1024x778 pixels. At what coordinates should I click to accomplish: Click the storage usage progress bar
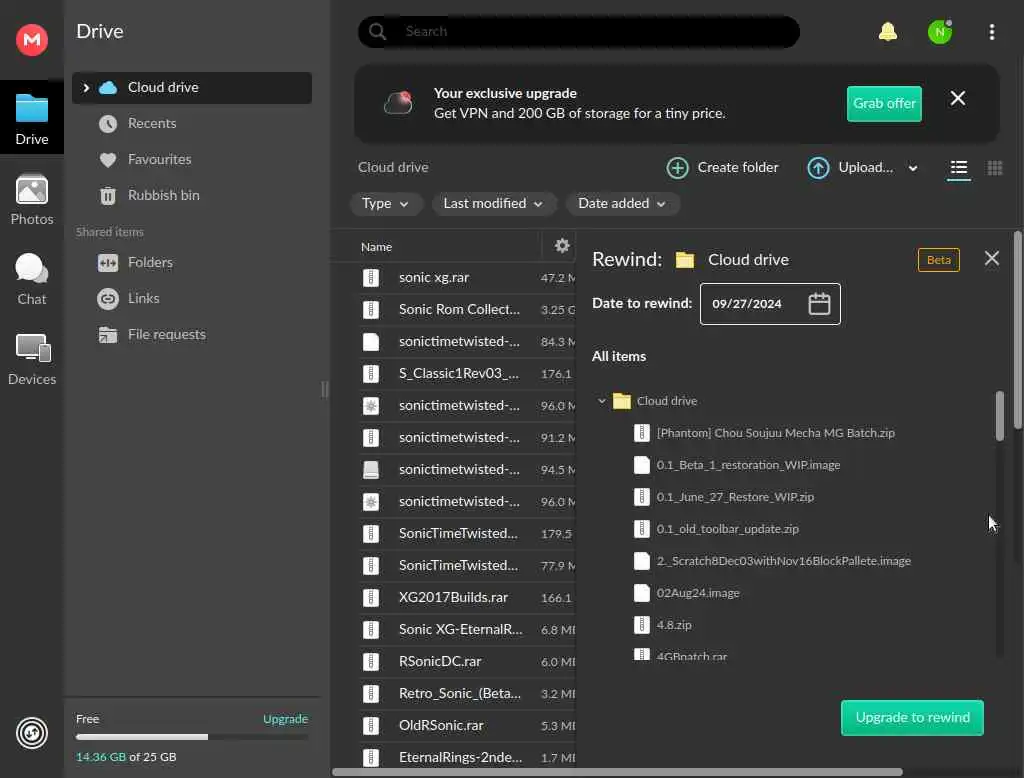[x=191, y=737]
